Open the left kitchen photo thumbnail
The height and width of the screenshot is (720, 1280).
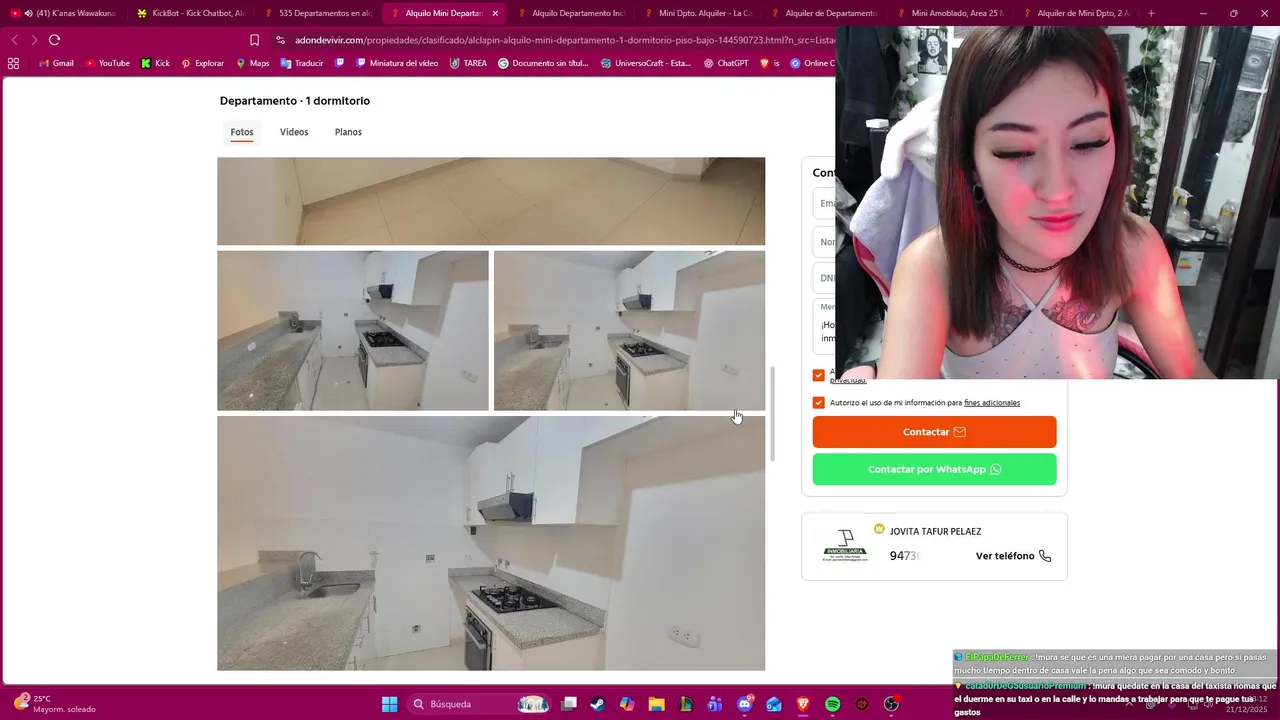[353, 330]
